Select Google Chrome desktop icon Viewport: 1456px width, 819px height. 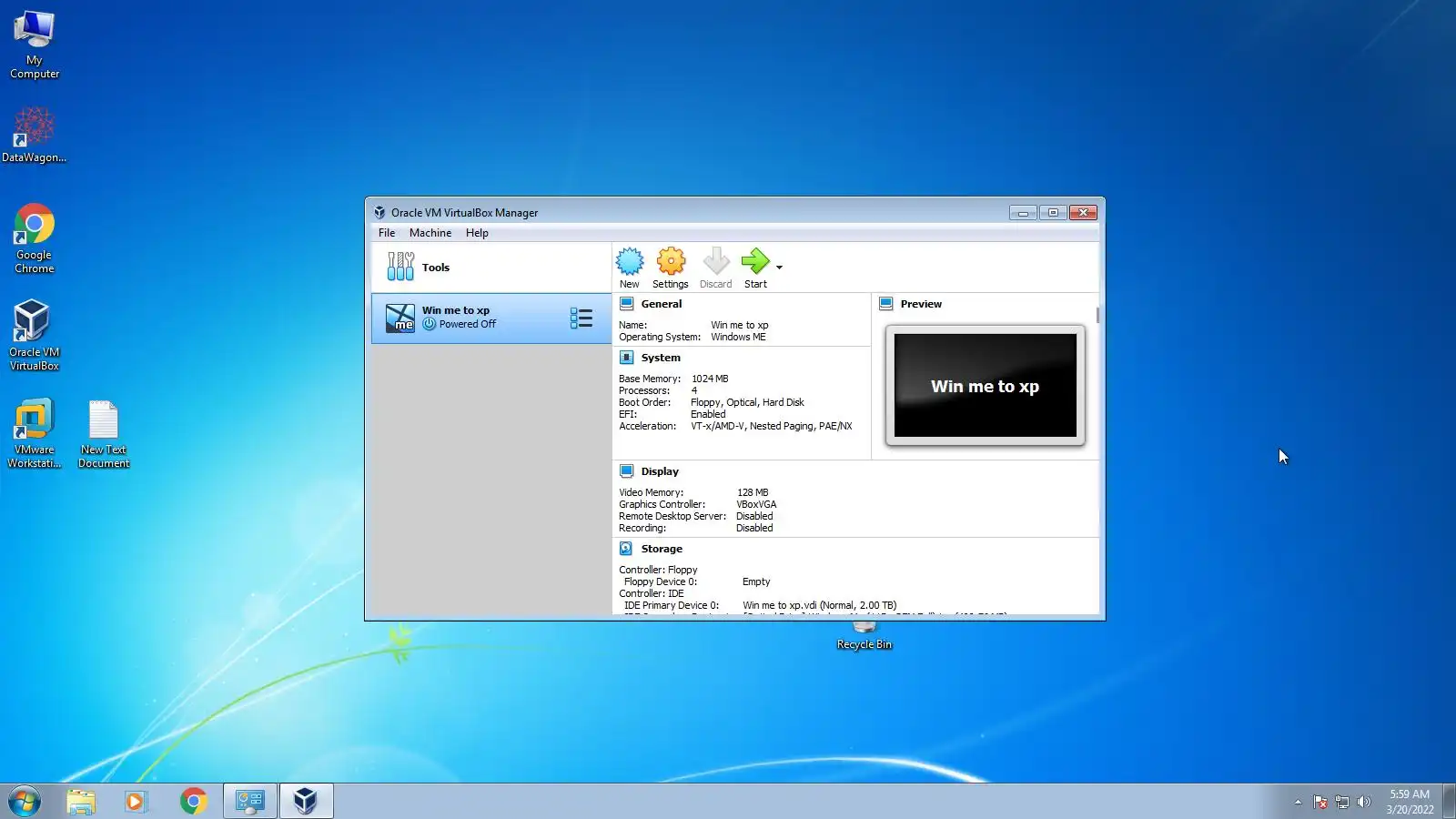coord(34,238)
